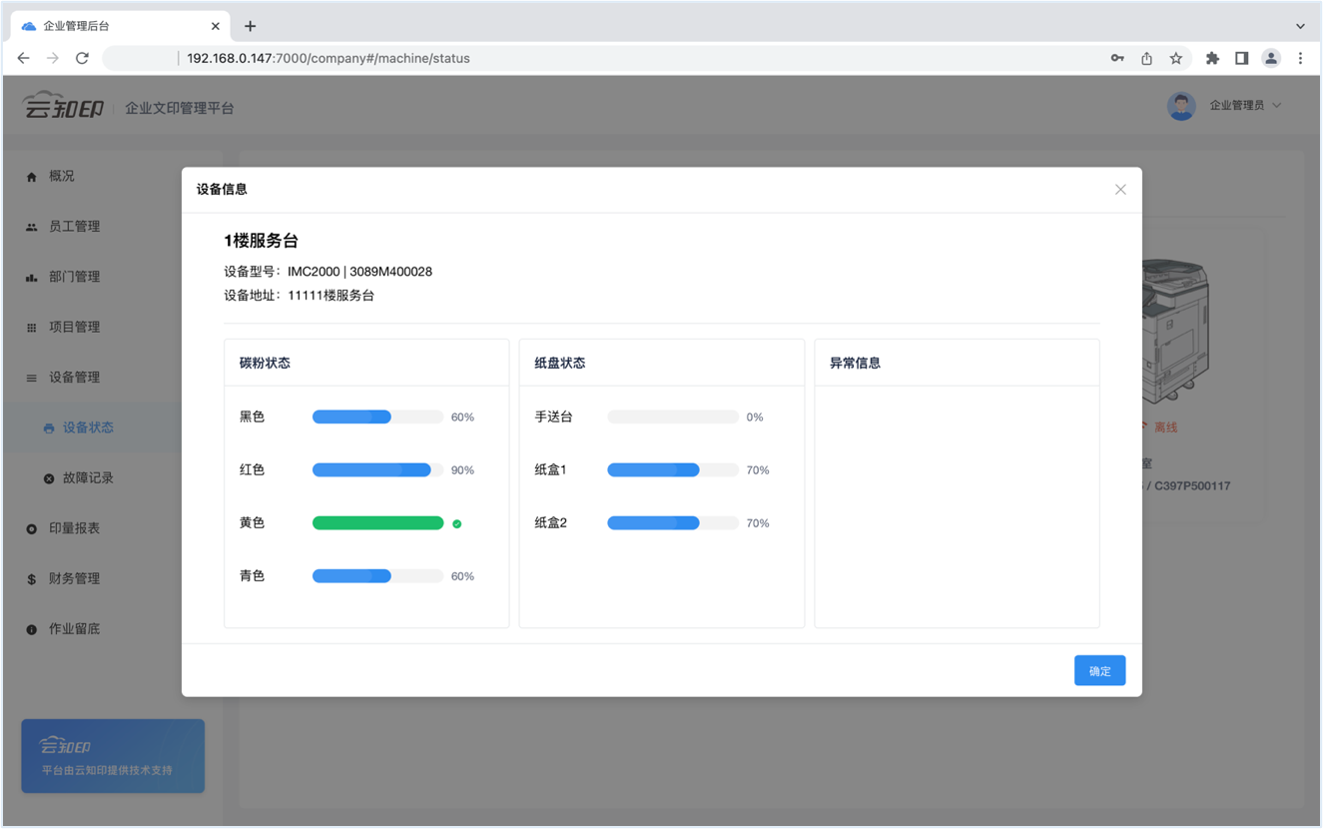Click the 云知印 support banner
1323x829 pixels.
click(x=113, y=756)
